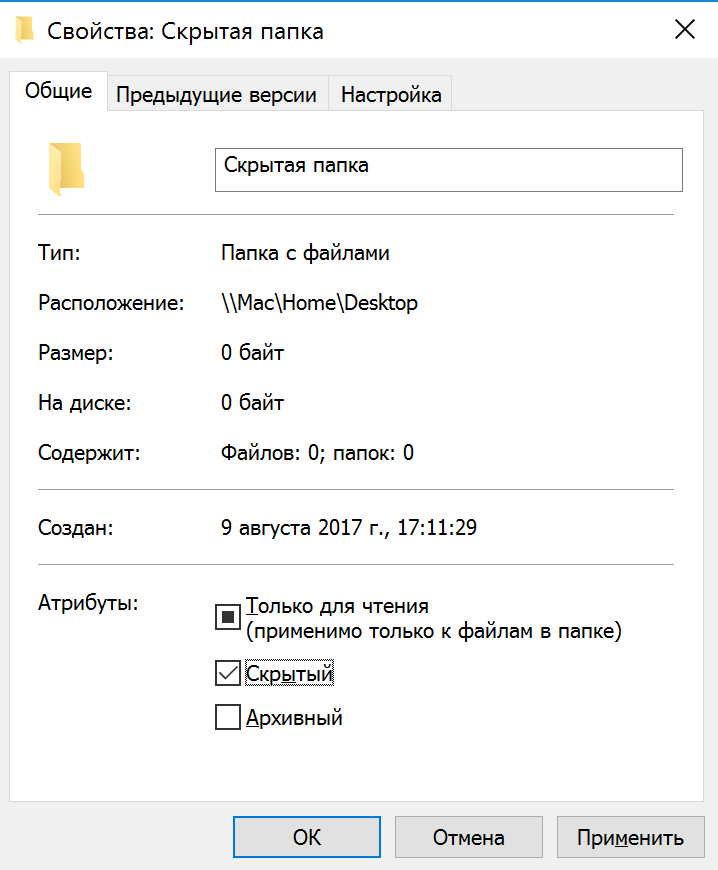
Task: Toggle the 'Только для чтения' checkbox
Action: (228, 618)
